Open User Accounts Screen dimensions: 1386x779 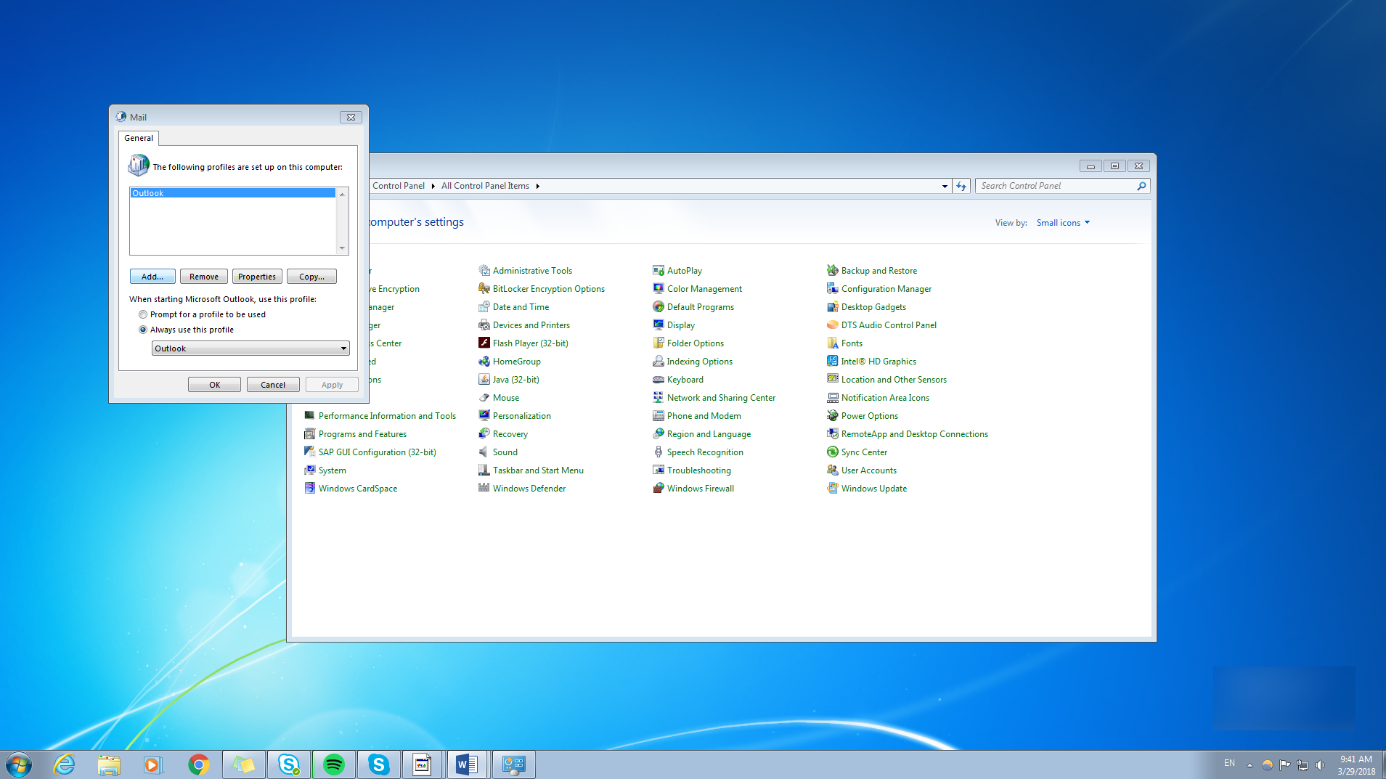861,471
